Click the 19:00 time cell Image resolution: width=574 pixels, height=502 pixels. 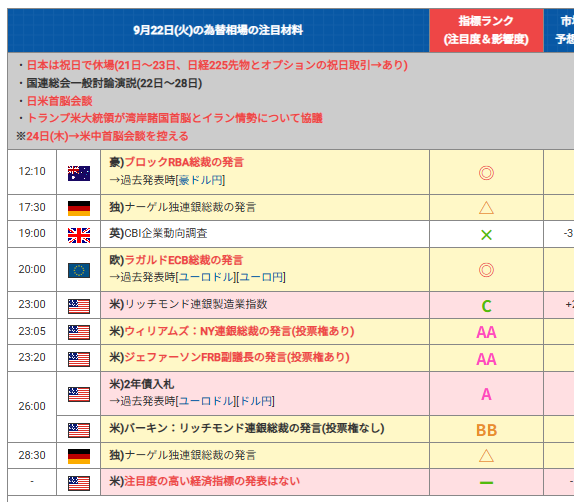pos(32,233)
